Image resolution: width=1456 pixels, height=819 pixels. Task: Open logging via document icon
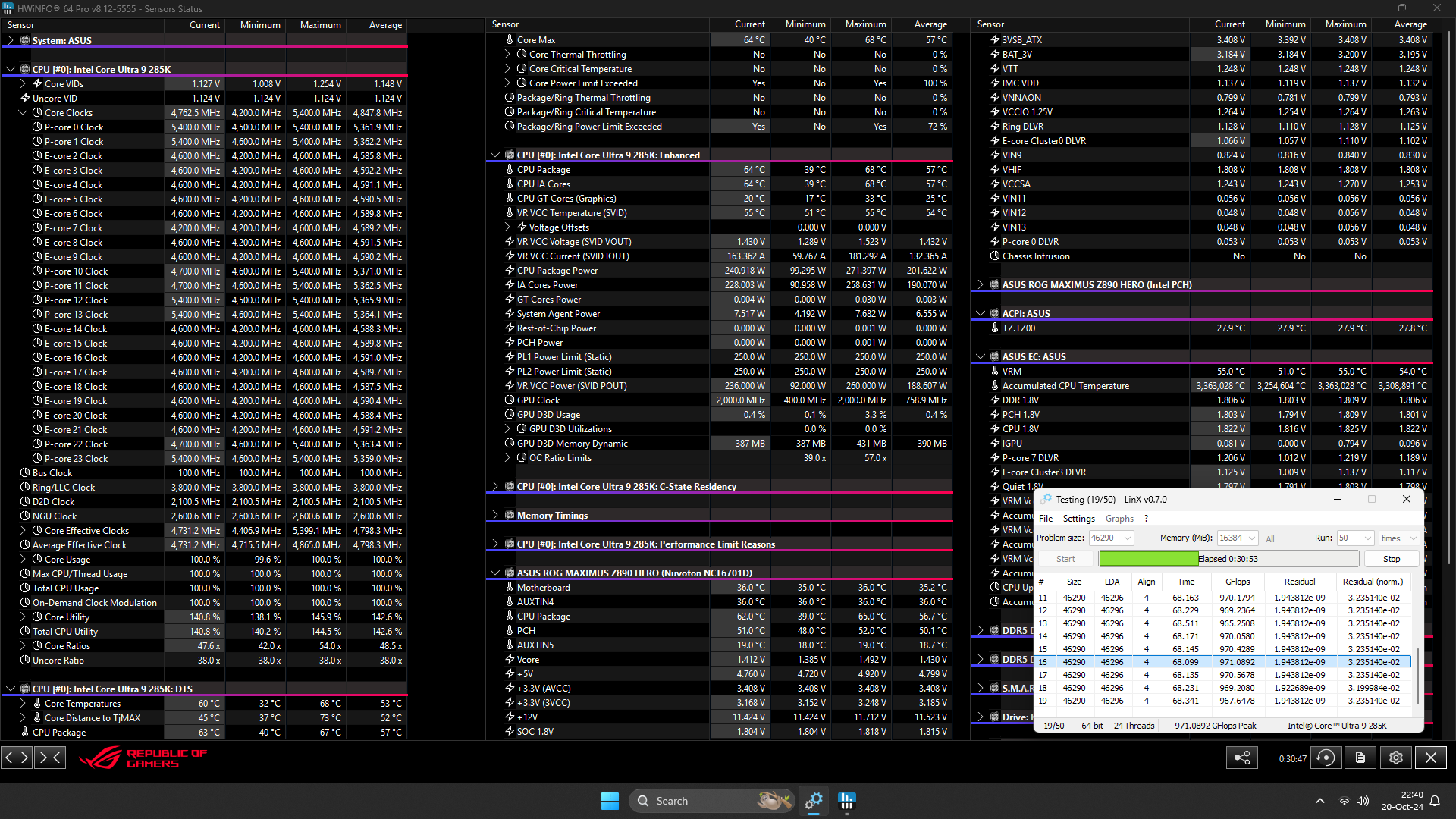click(x=1360, y=758)
